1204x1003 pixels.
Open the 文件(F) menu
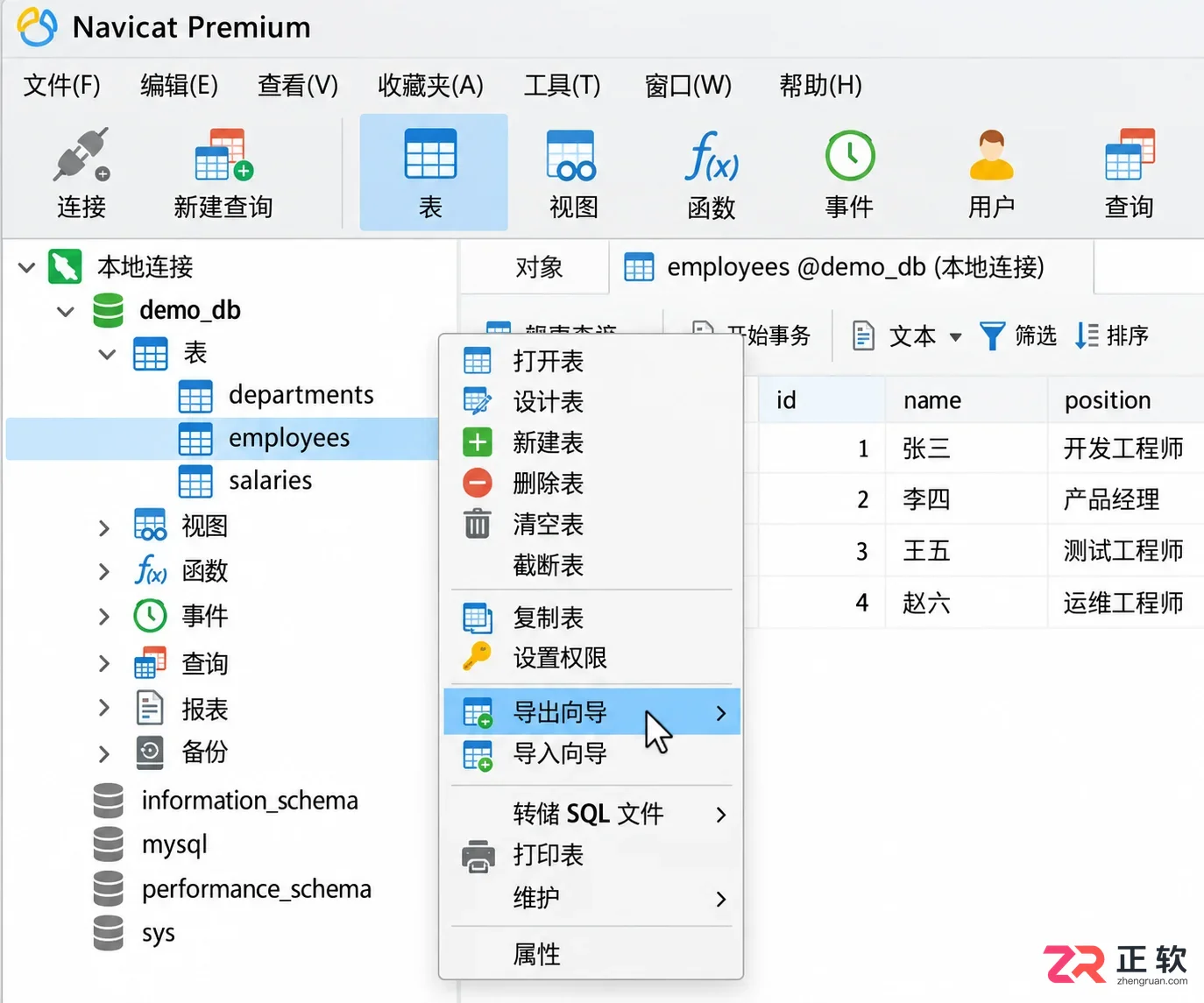point(61,86)
